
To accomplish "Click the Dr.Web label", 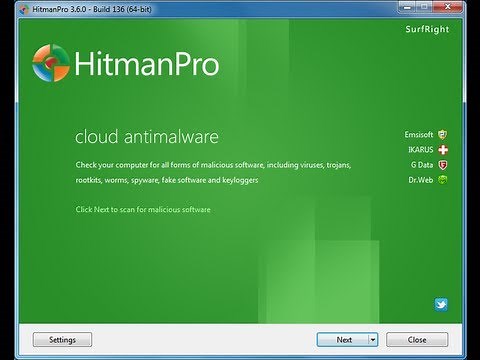I will click(x=421, y=180).
